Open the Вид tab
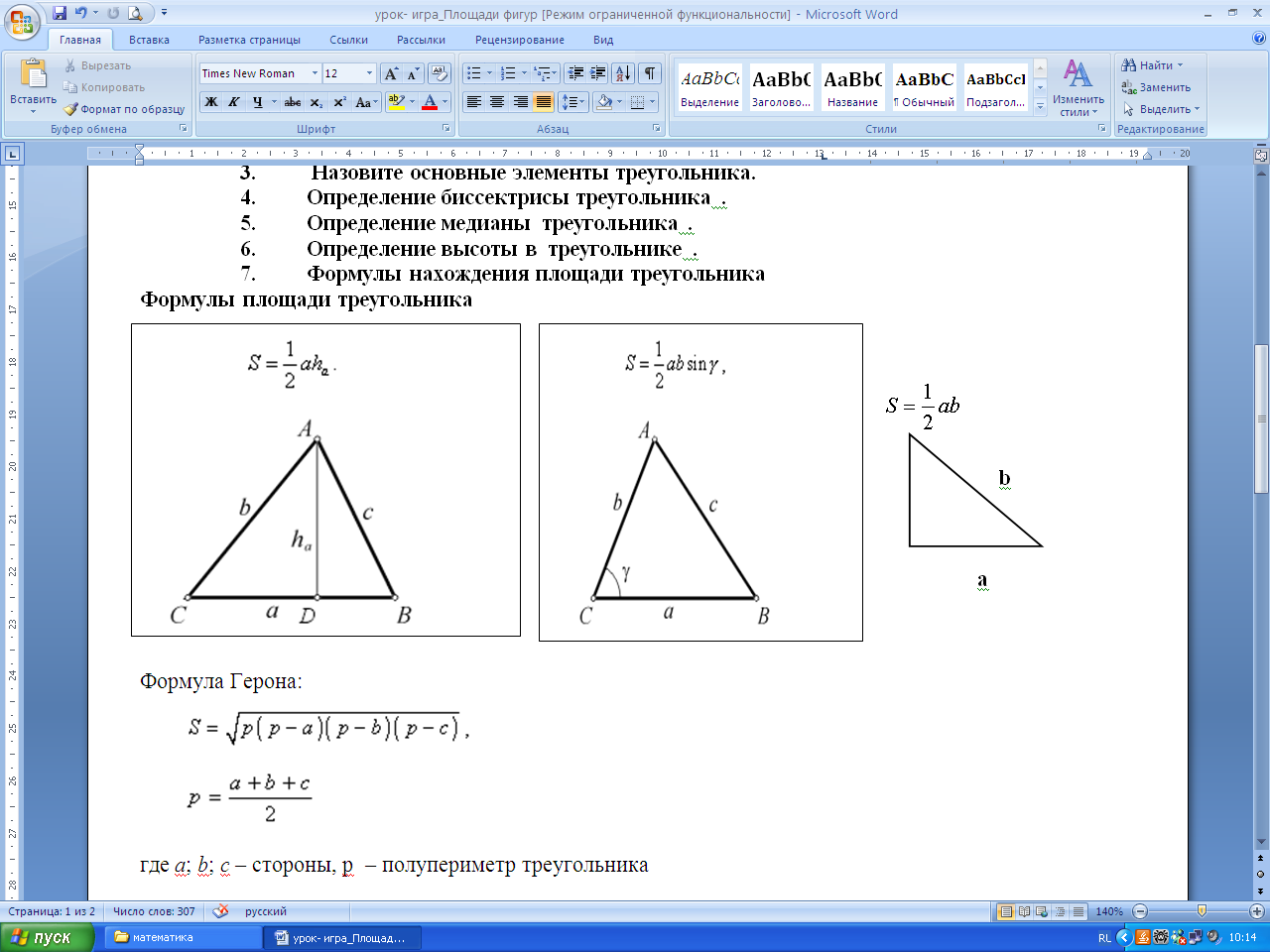 603,40
